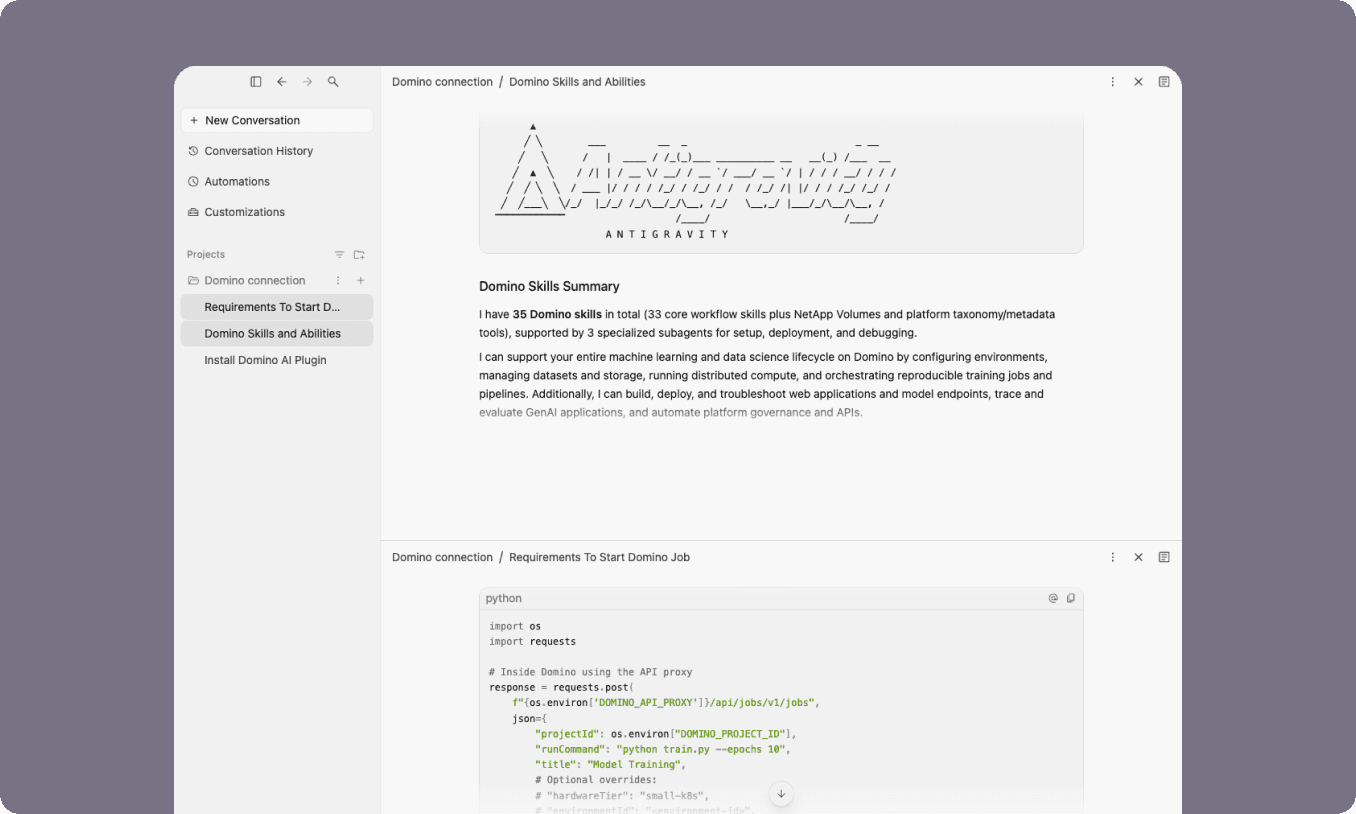The height and width of the screenshot is (814, 1356).
Task: Copy the python code block
Action: pos(1071,598)
